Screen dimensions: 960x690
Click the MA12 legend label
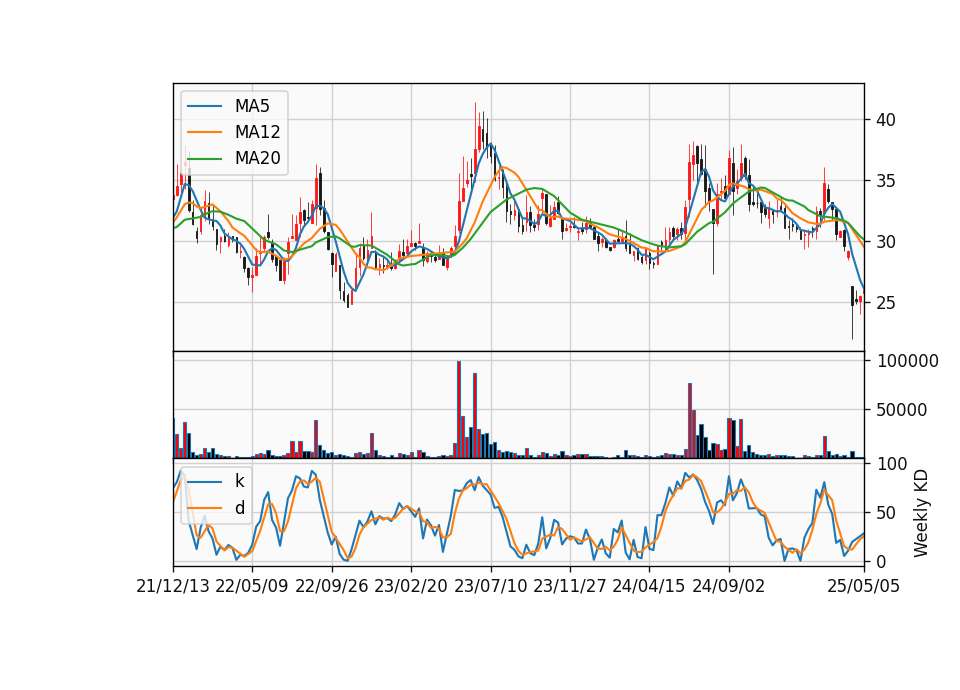coord(257,132)
